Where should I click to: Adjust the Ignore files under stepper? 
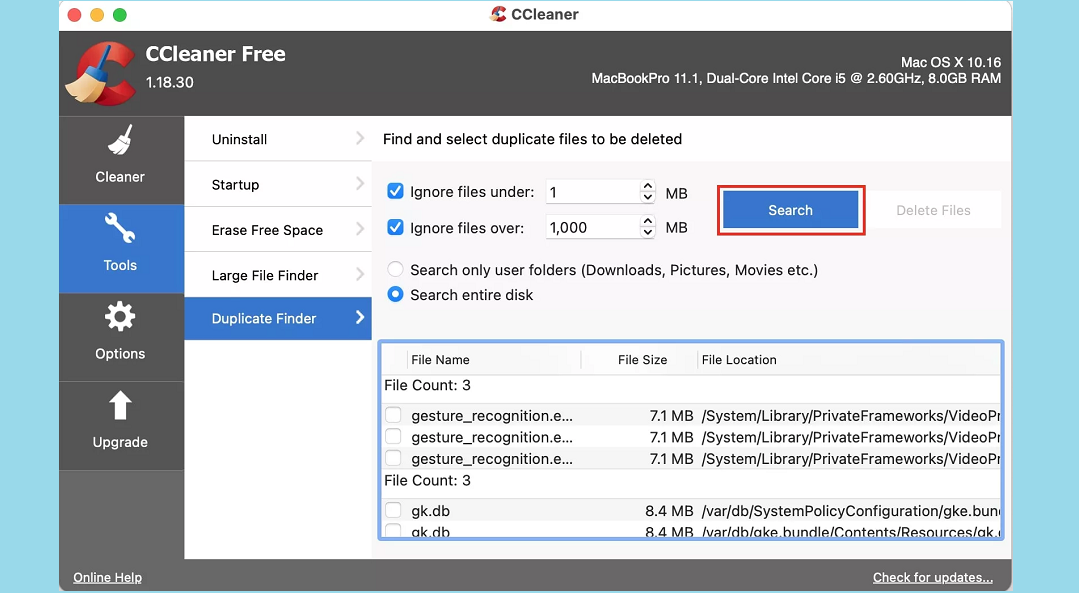(648, 192)
